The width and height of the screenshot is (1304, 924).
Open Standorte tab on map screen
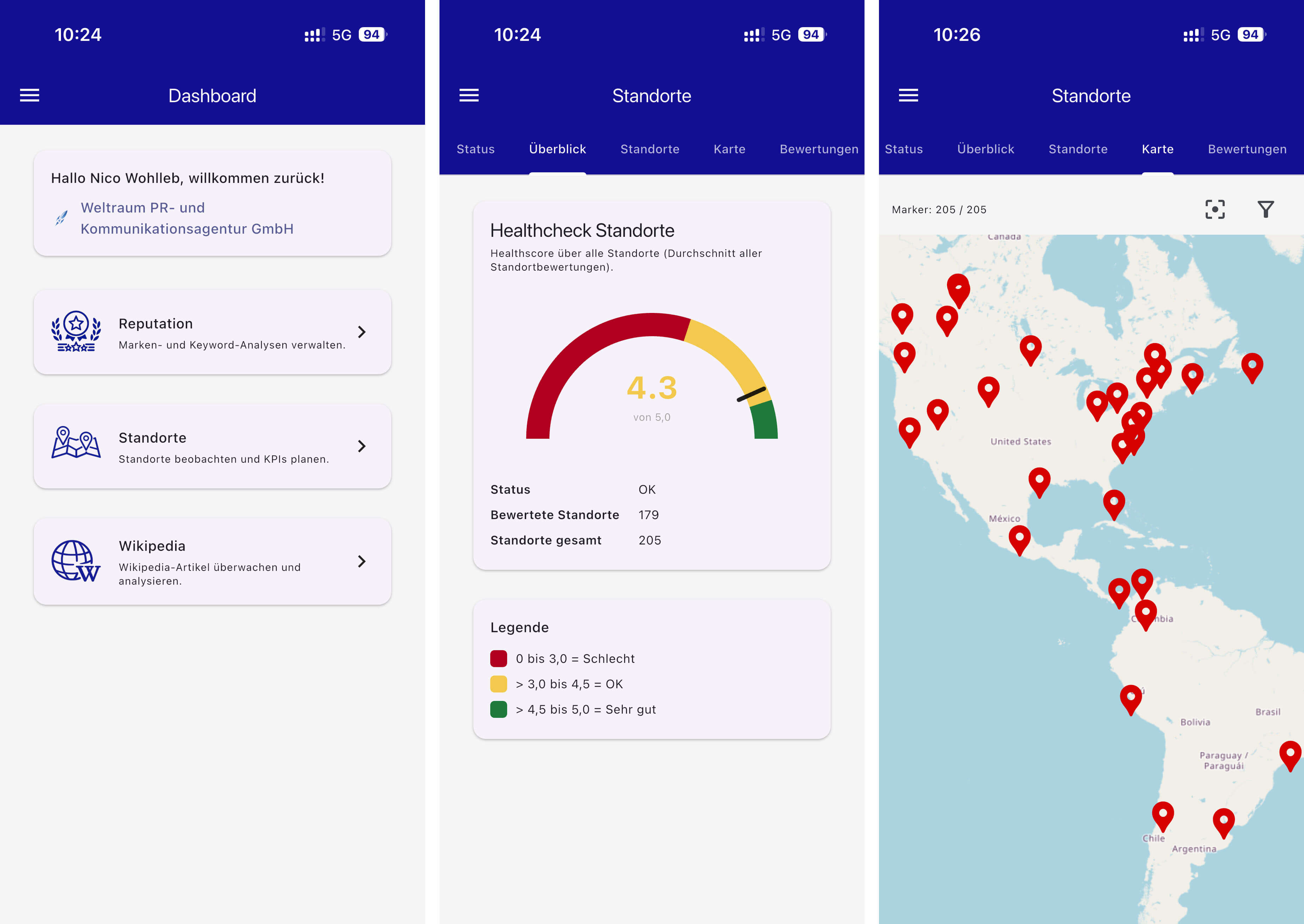pyautogui.click(x=1078, y=149)
